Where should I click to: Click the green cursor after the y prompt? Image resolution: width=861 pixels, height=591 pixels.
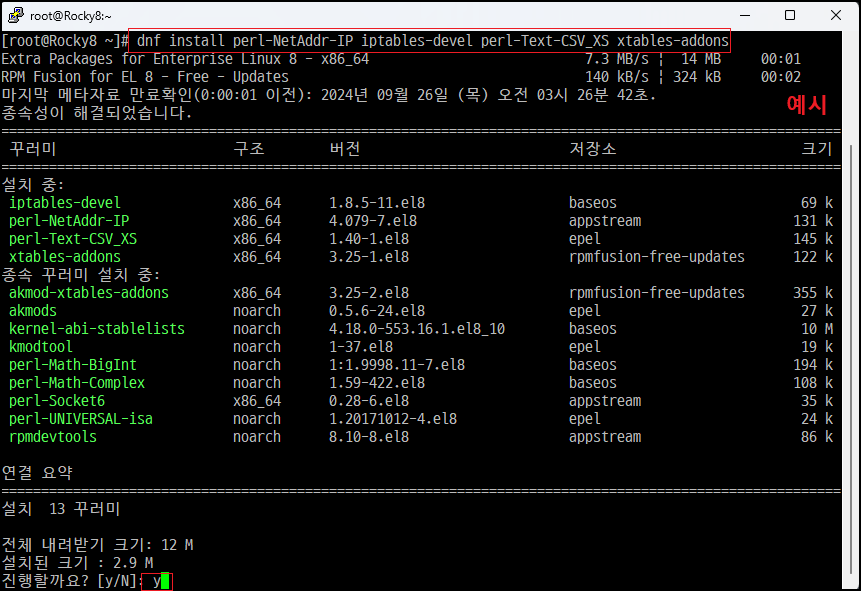pos(165,581)
